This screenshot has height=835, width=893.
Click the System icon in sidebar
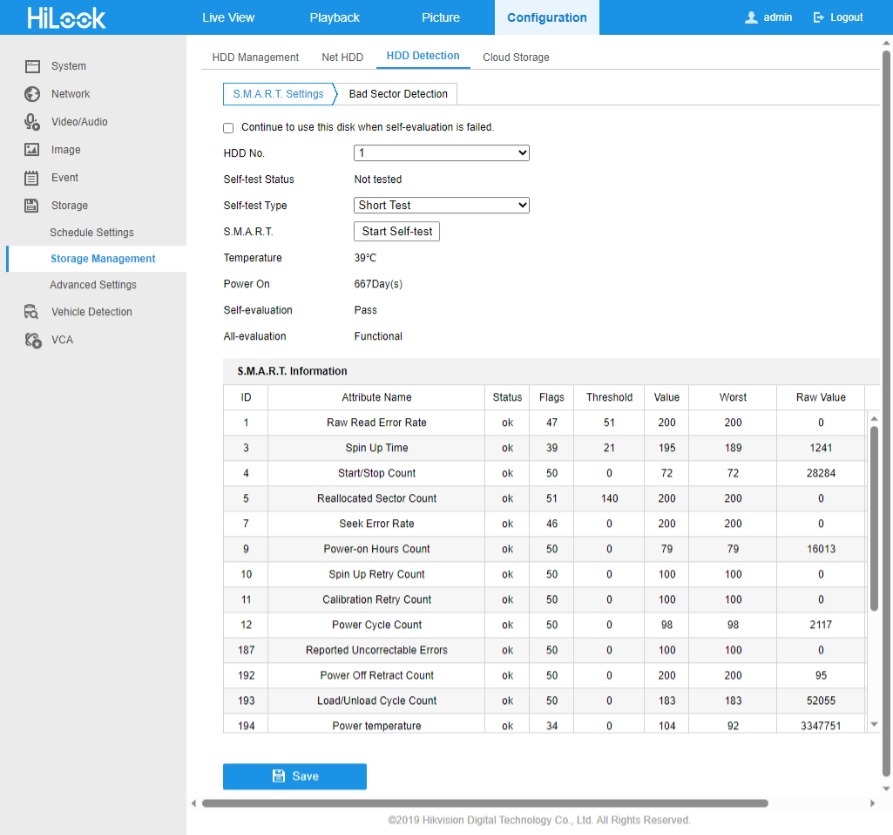click(x=32, y=66)
